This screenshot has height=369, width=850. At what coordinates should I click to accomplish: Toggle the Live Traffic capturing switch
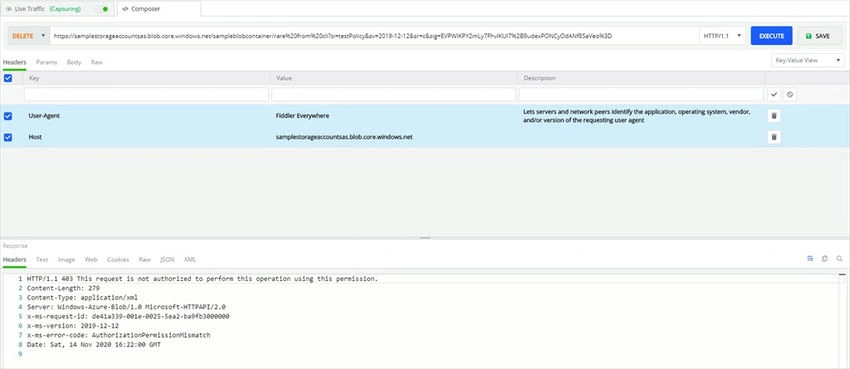101,9
